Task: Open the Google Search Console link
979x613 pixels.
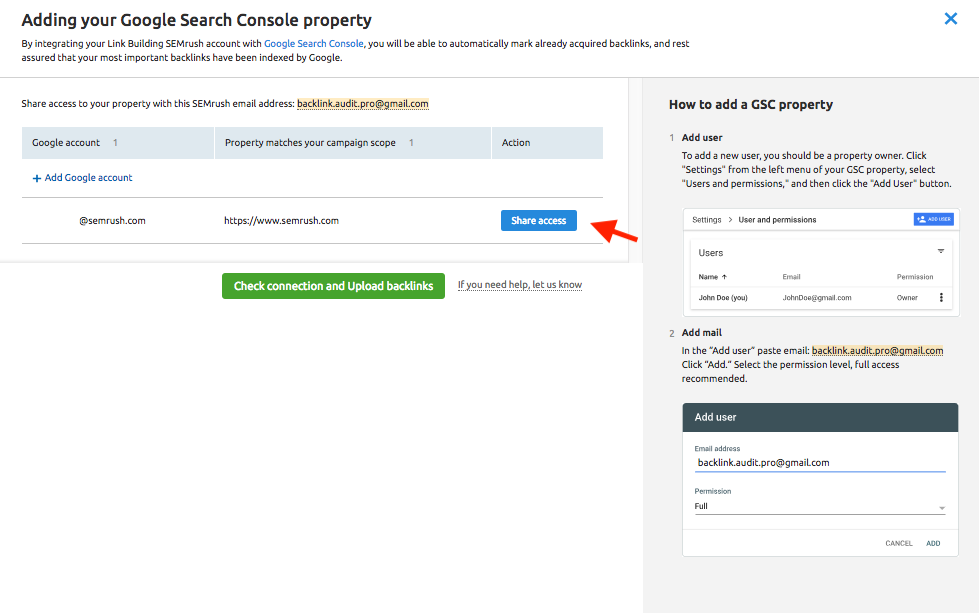Action: (313, 44)
